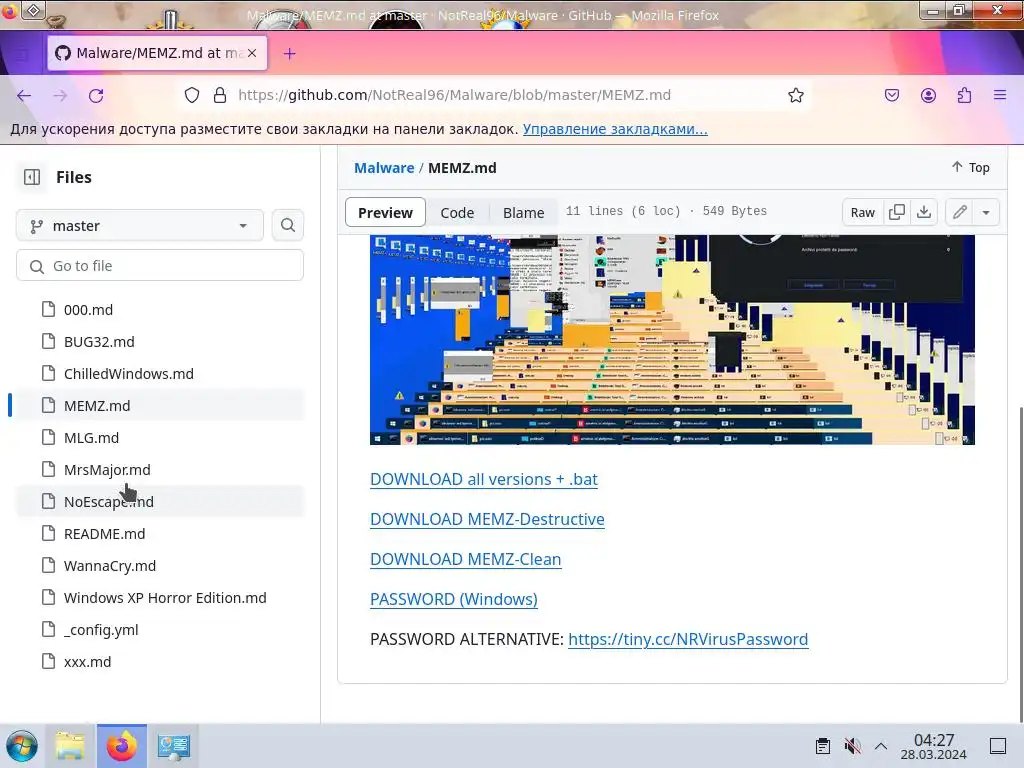Open the master branch selector
The height and width of the screenshot is (768, 1024).
coord(140,225)
